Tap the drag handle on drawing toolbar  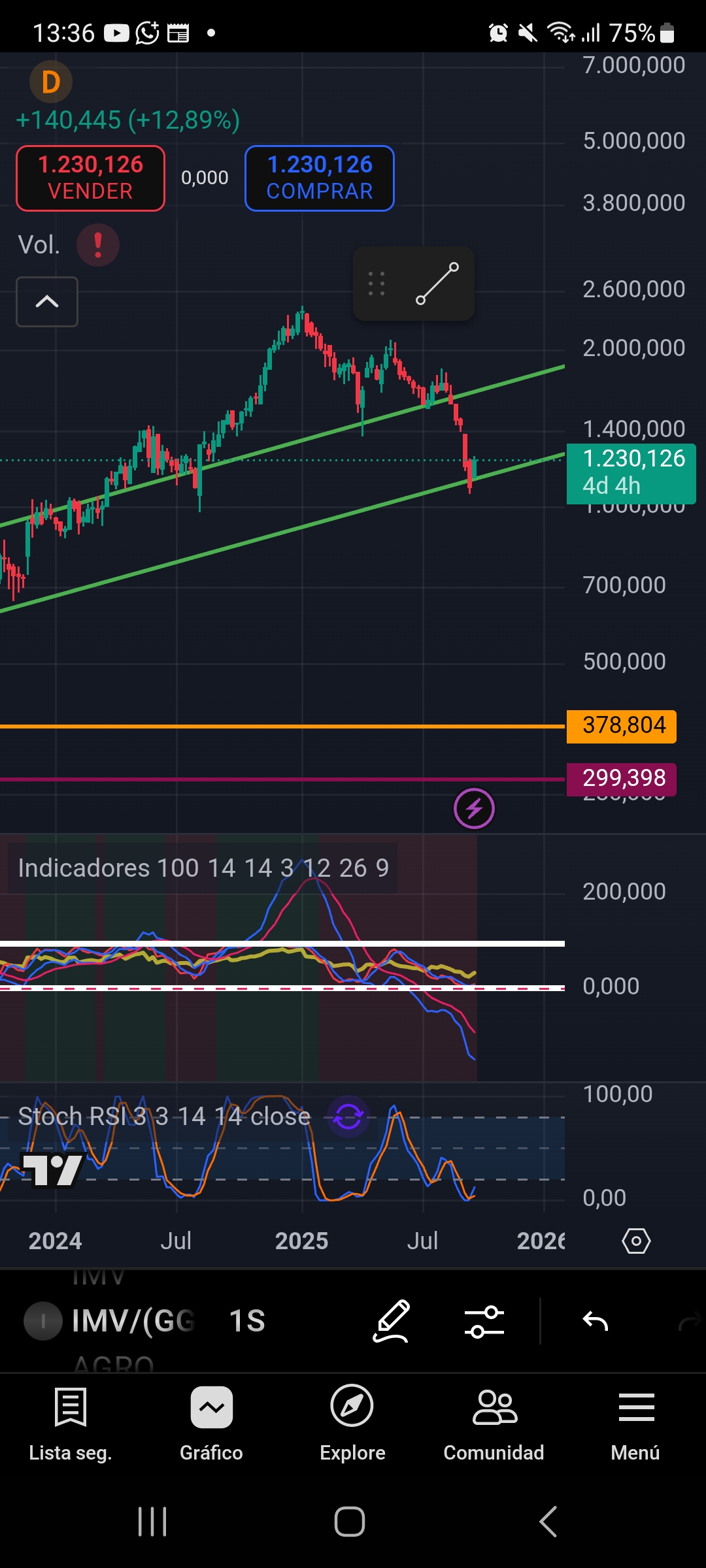pos(377,284)
